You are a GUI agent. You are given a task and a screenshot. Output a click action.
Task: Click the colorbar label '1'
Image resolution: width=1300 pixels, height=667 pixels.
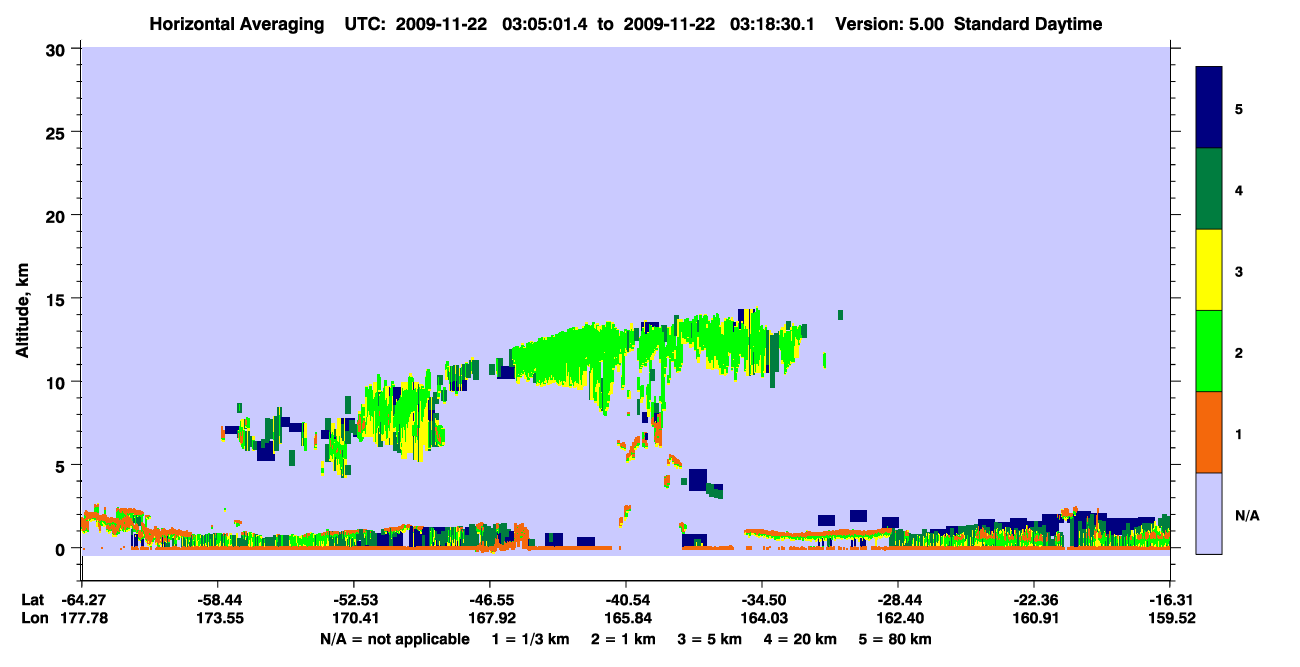(x=1239, y=434)
